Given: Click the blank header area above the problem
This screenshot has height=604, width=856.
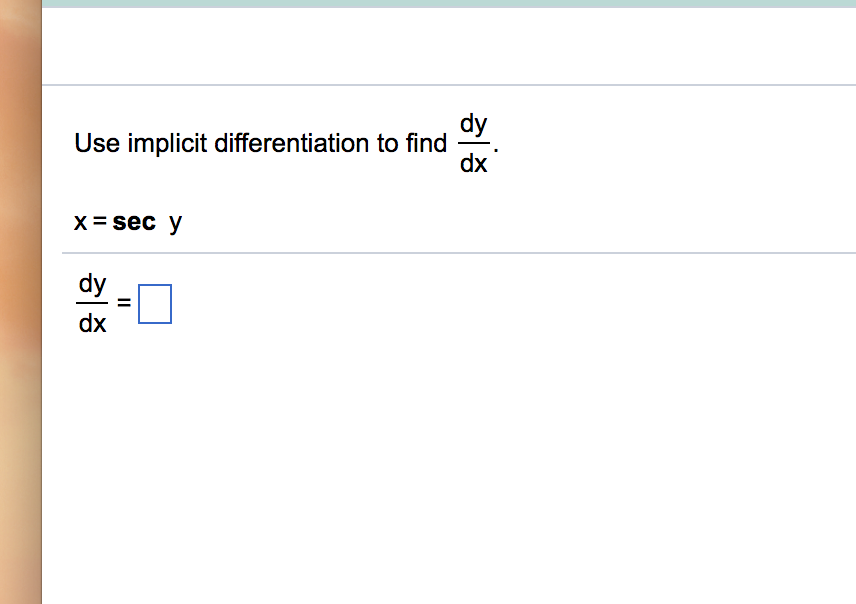Looking at the screenshot, I should (x=450, y=45).
